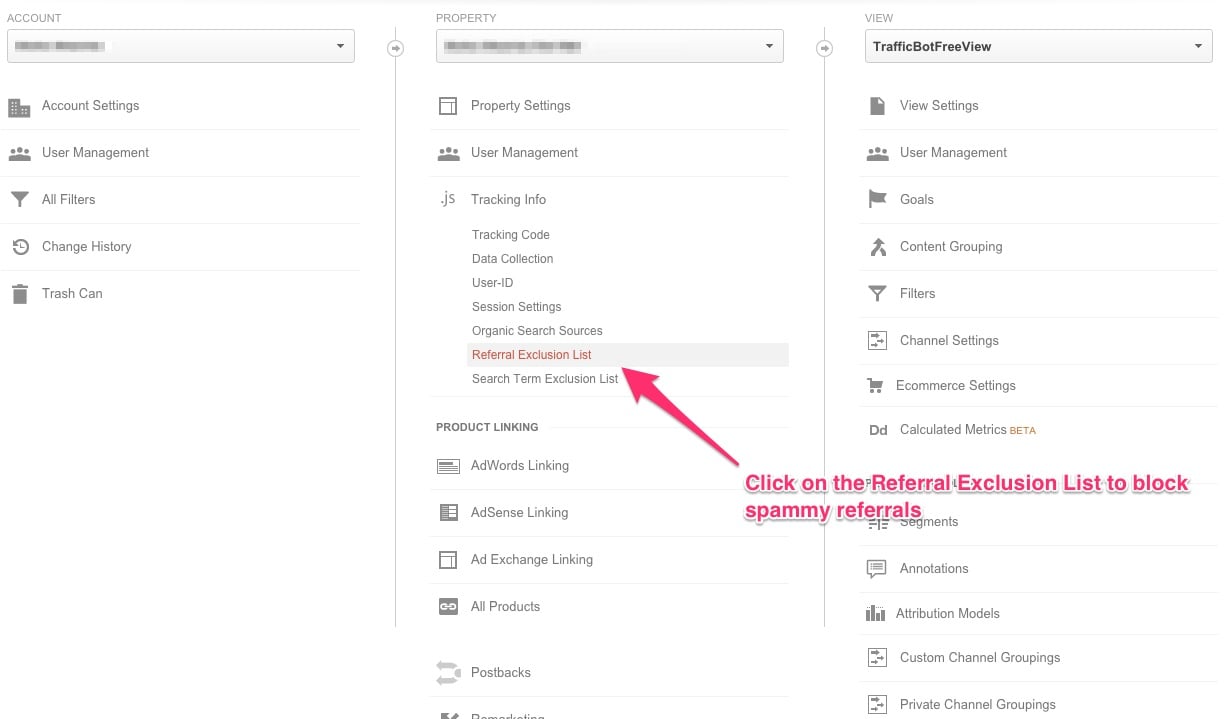Open the Account selector dropdown
The height and width of the screenshot is (719, 1226).
(x=180, y=46)
